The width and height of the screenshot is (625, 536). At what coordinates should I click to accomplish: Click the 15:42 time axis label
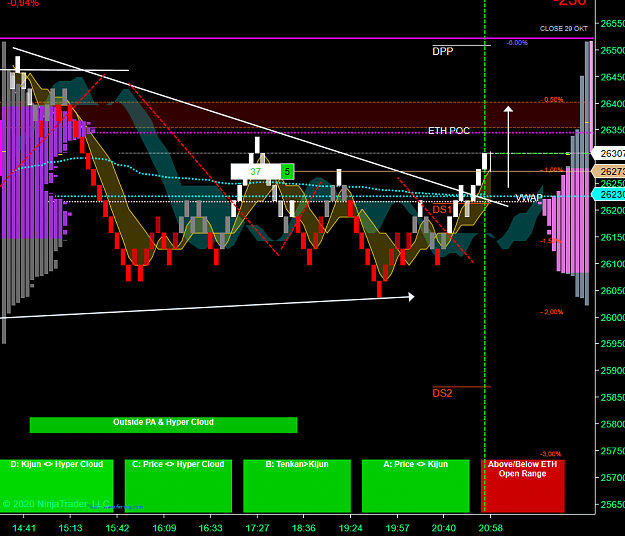coord(117,528)
